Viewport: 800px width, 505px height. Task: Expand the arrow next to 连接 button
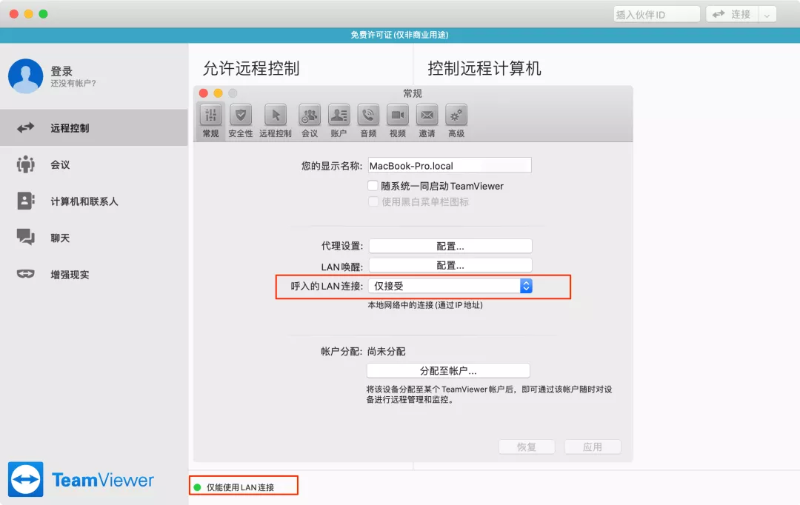pyautogui.click(x=767, y=15)
